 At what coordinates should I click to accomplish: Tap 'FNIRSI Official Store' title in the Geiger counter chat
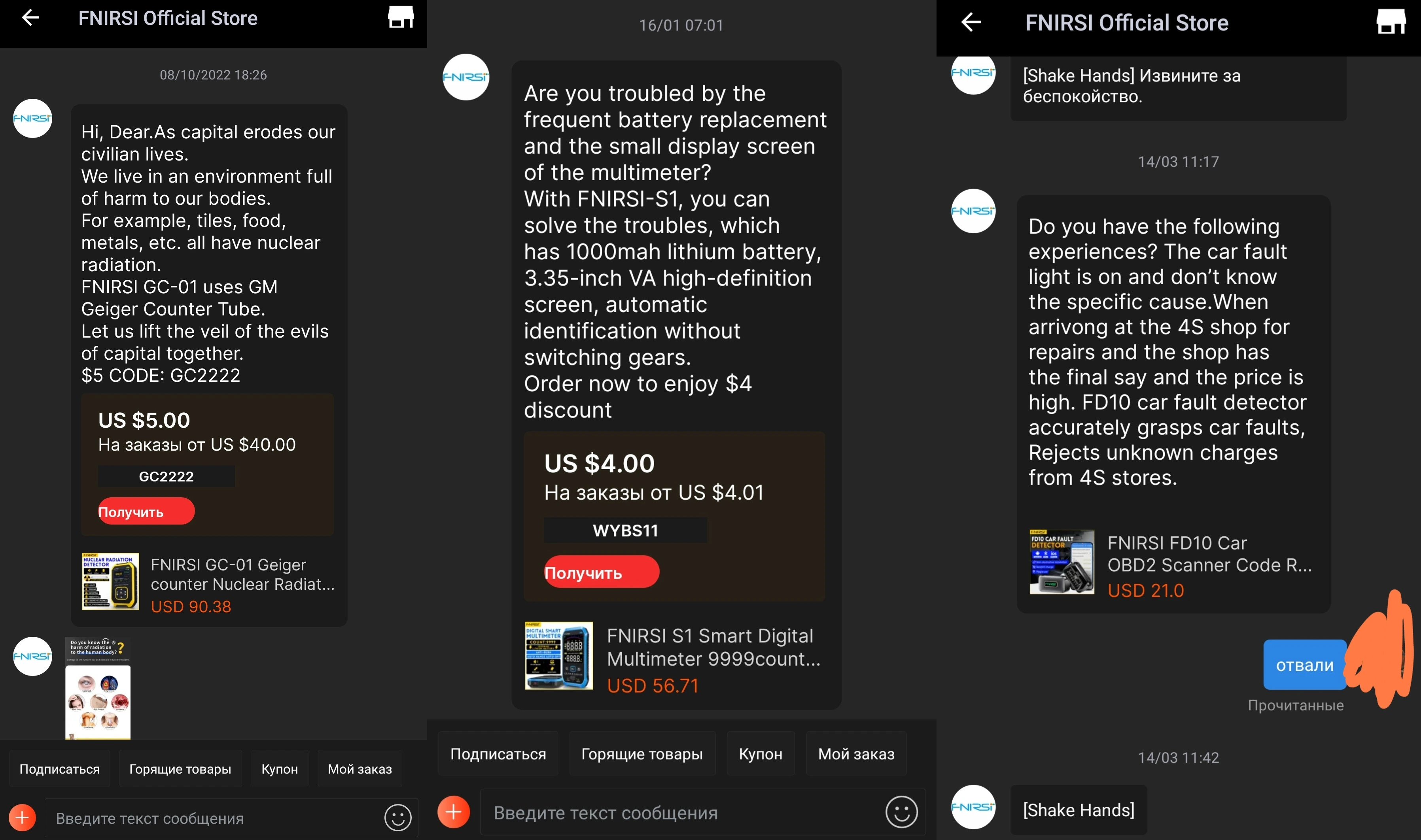[168, 18]
